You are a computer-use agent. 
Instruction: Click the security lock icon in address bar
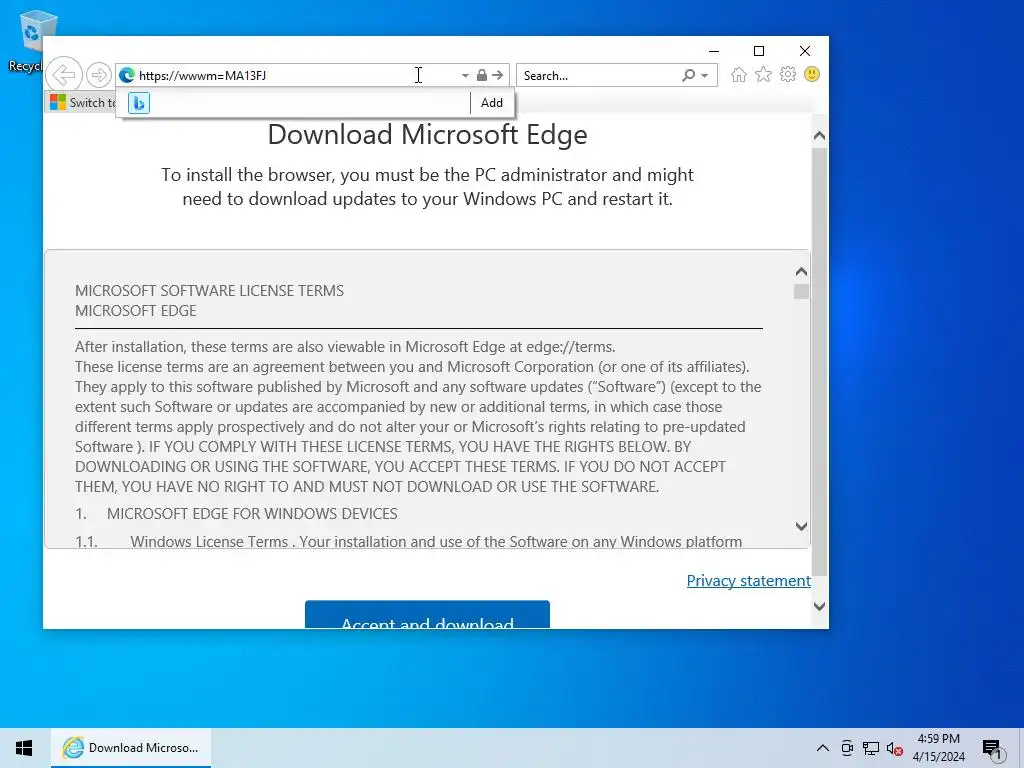coord(481,75)
